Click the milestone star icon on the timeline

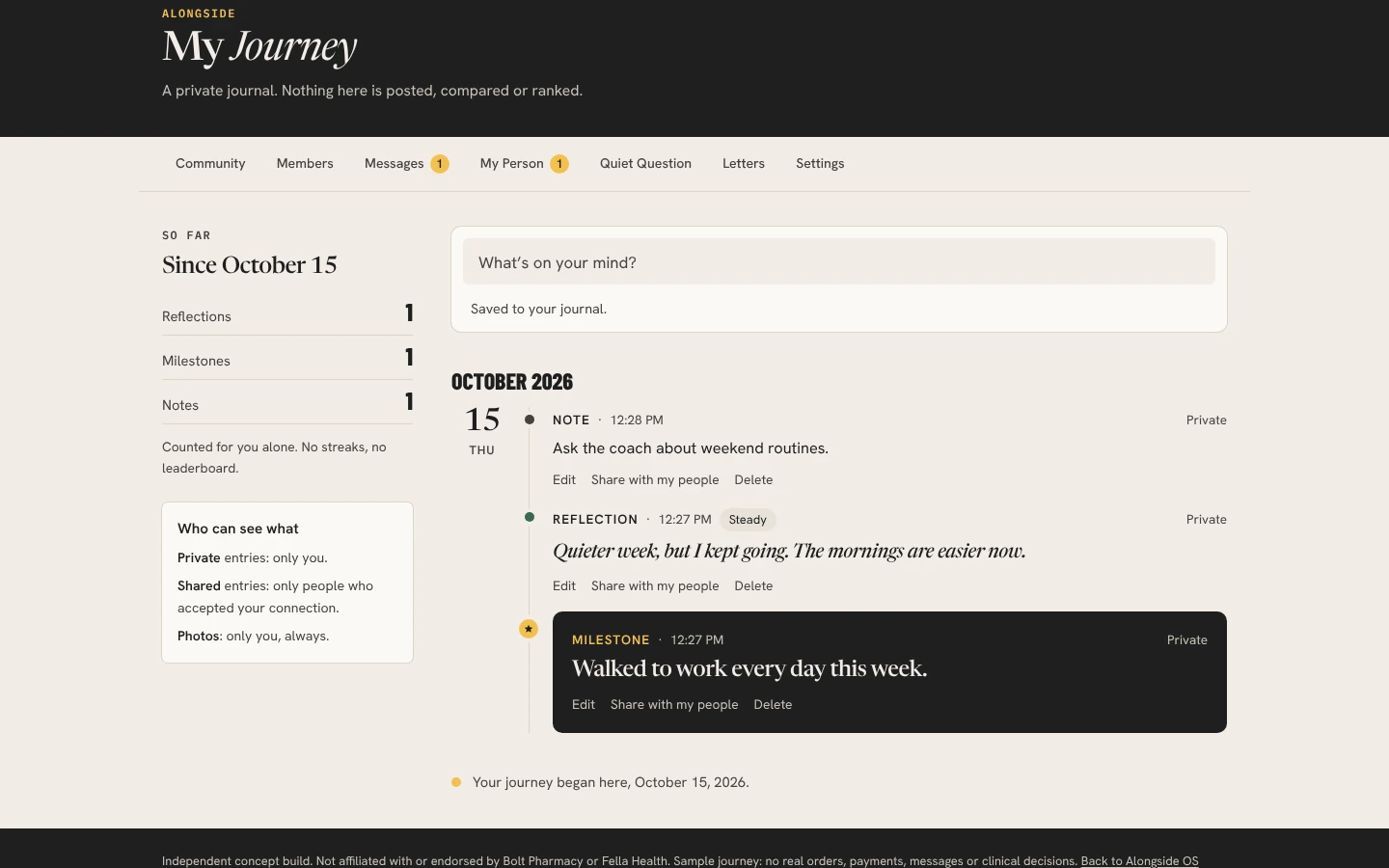point(529,629)
